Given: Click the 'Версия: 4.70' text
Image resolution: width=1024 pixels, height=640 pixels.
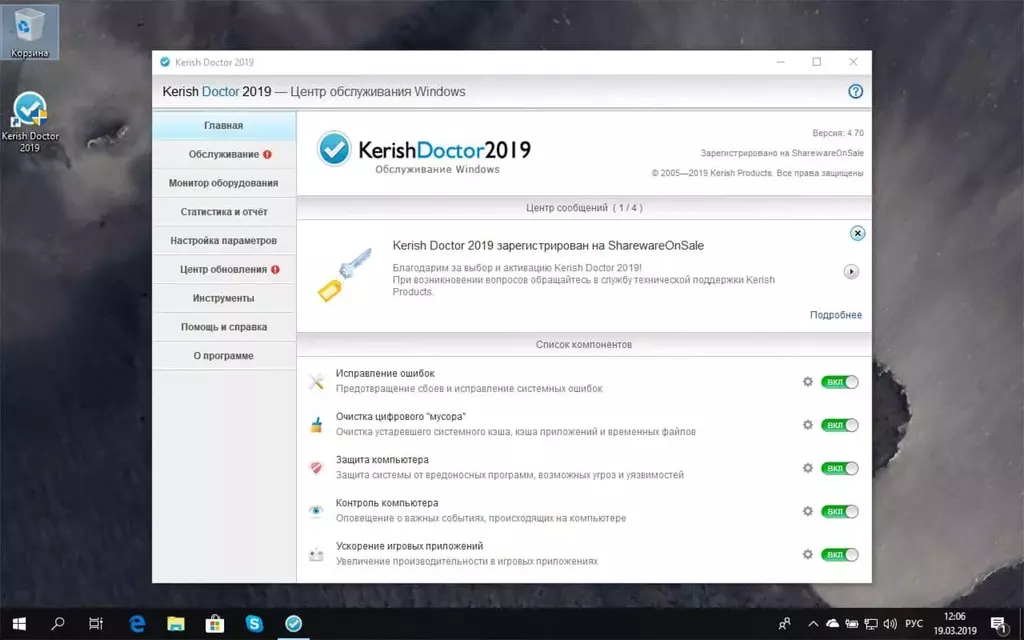Looking at the screenshot, I should point(838,133).
